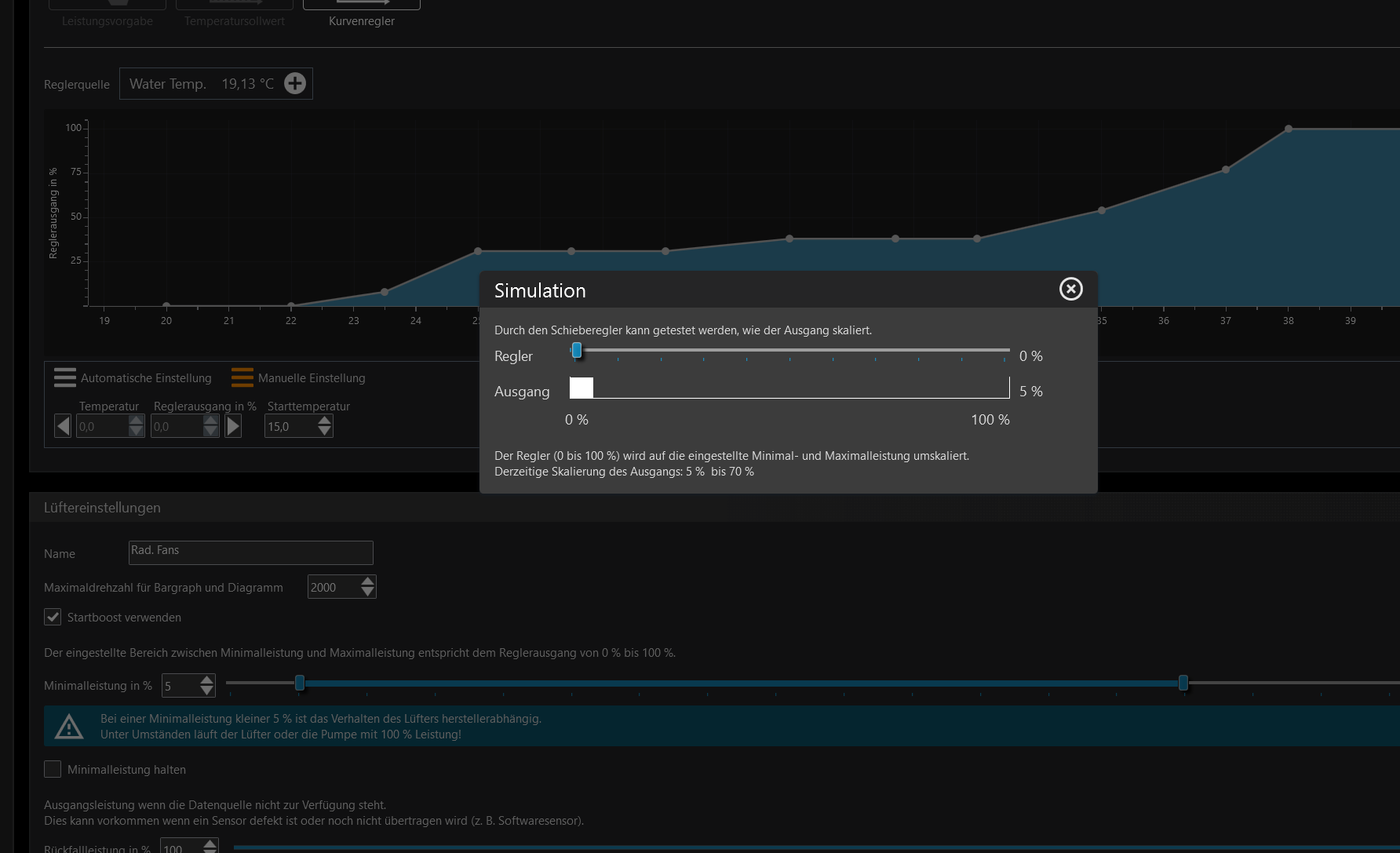
Task: Go to previous curve point arrow
Action: coord(63,426)
